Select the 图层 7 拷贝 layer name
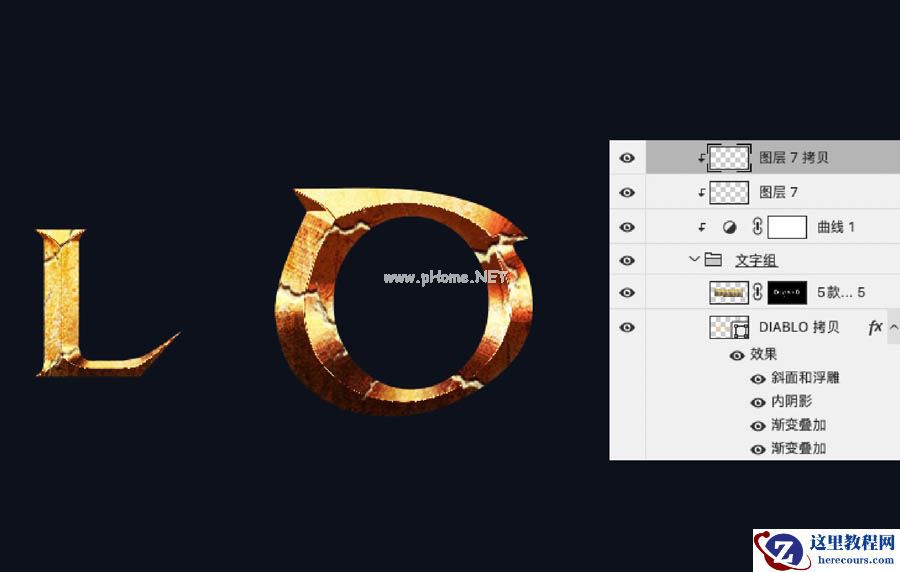900x572 pixels. (794, 157)
